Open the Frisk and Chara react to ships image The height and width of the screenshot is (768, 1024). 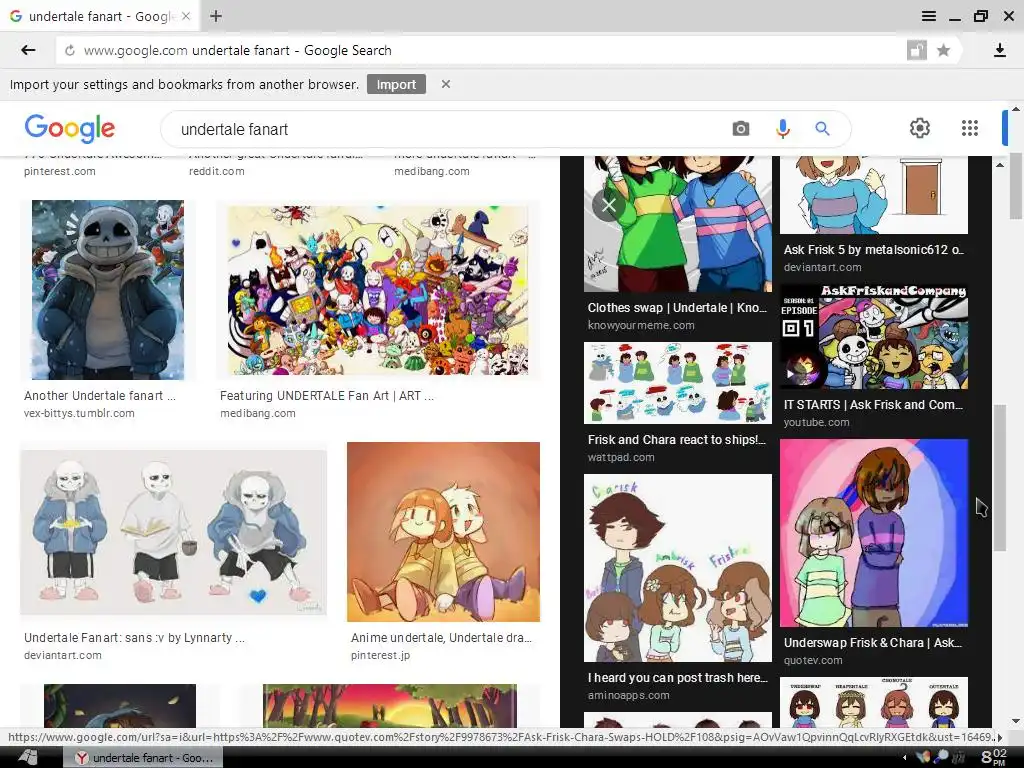pyautogui.click(x=678, y=383)
